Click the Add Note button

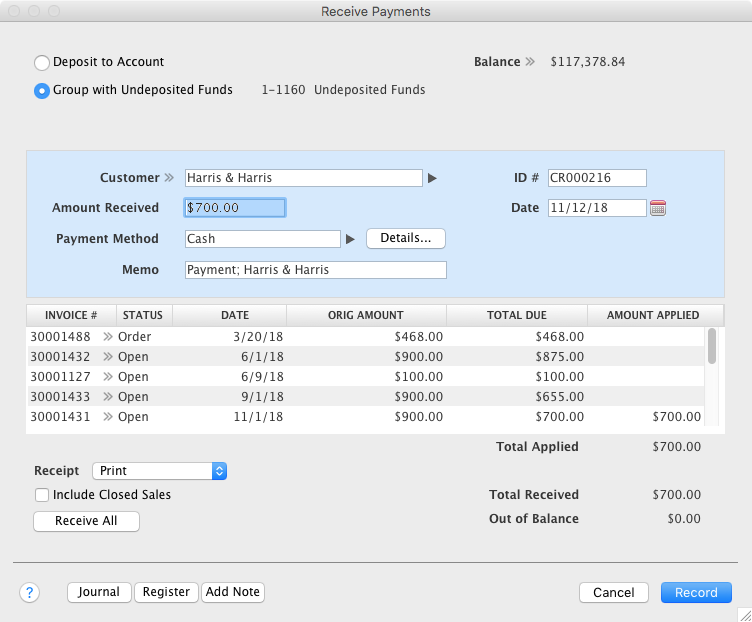click(233, 592)
